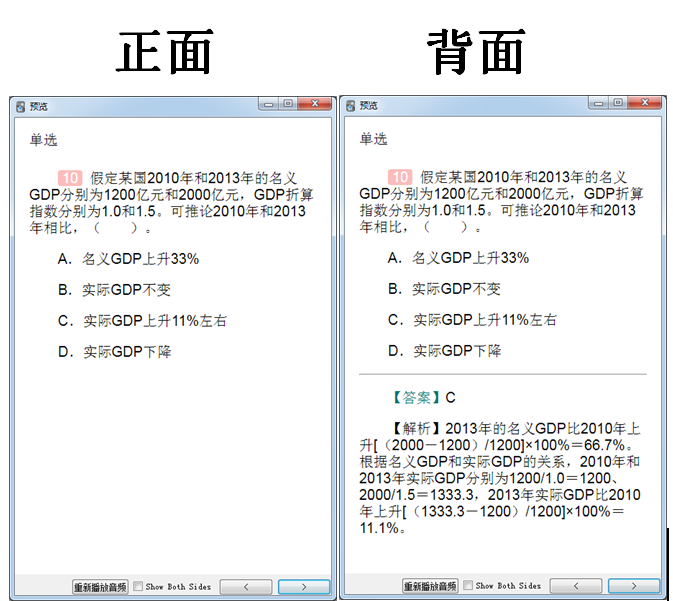Go to previous card in right preview window

pos(576,586)
